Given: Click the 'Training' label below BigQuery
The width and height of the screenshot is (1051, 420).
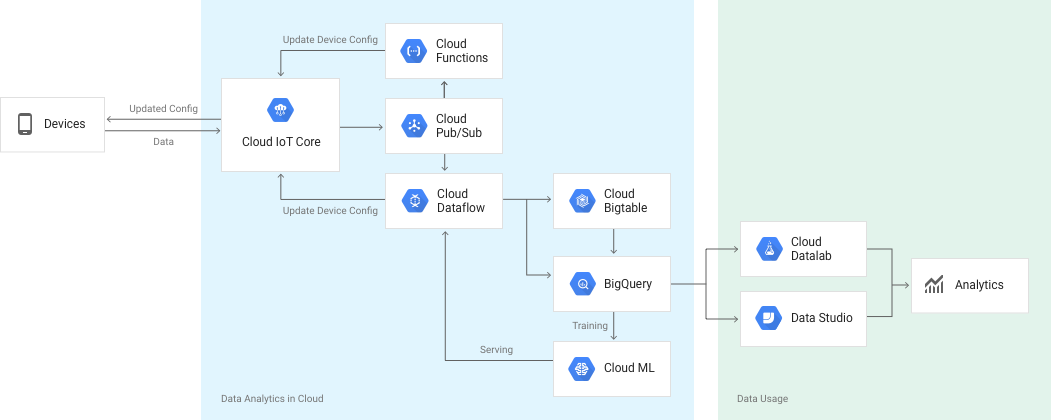Looking at the screenshot, I should [x=590, y=326].
